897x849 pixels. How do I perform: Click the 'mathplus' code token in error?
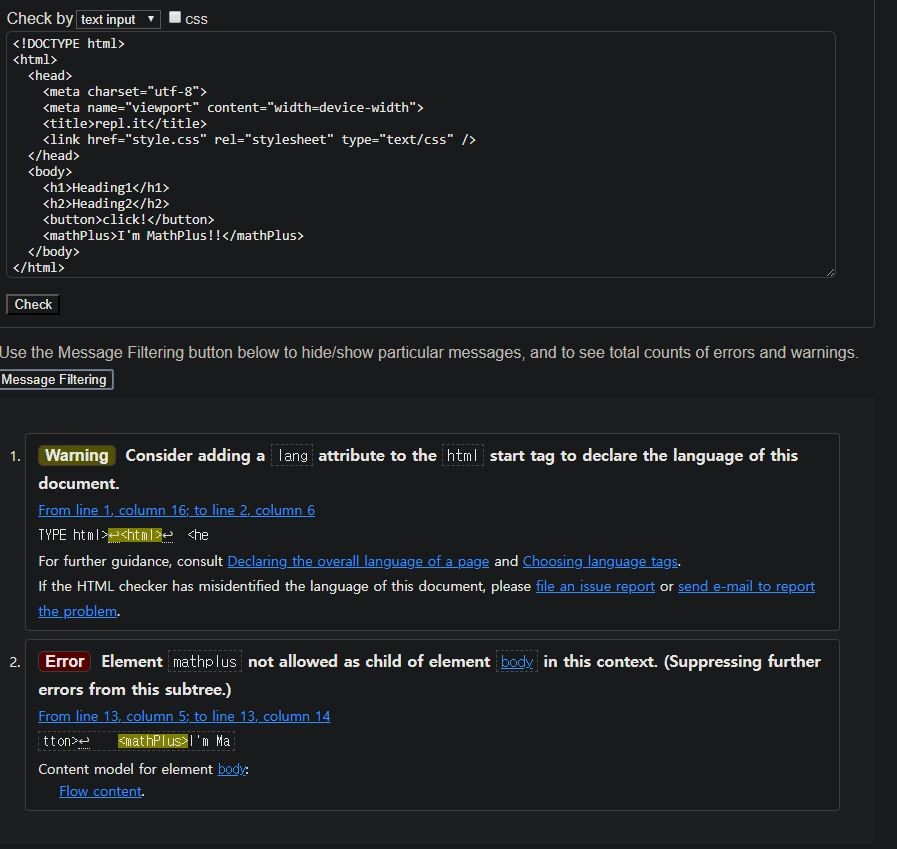click(205, 662)
